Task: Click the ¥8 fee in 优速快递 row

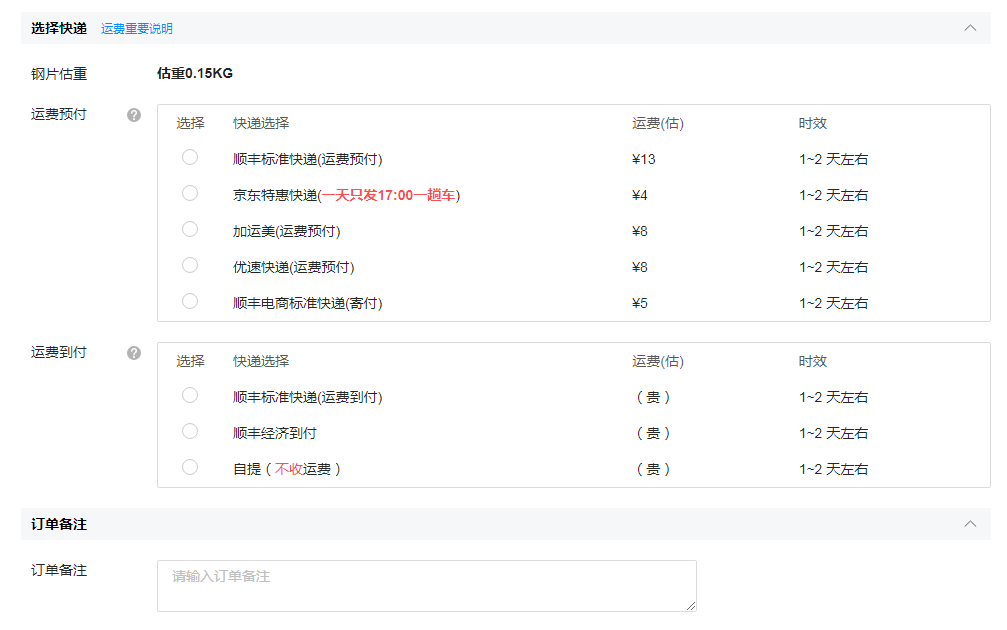Action: [x=640, y=267]
